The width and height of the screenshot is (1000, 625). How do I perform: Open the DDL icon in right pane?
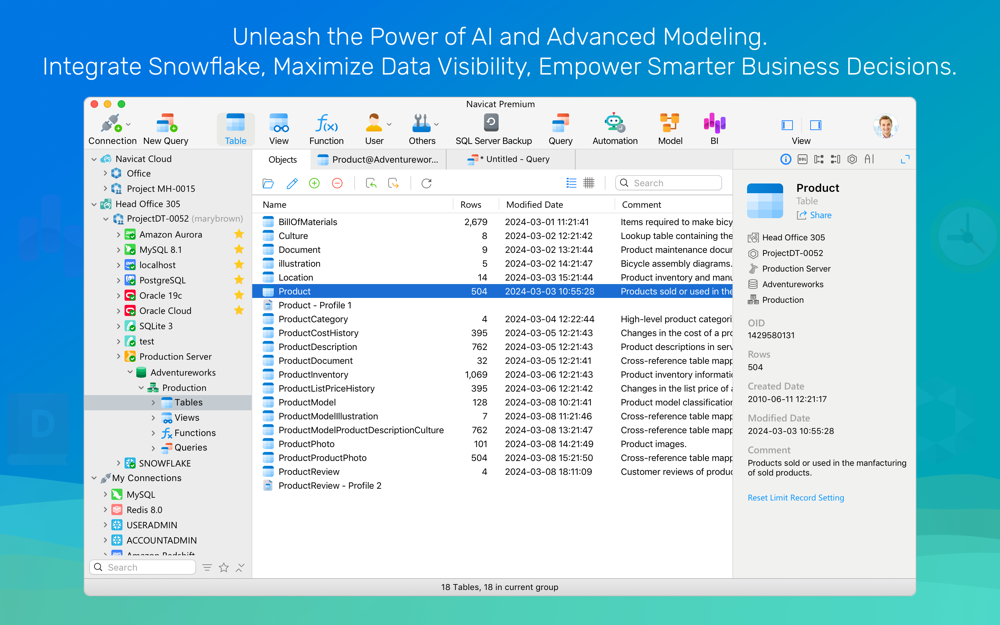click(802, 159)
